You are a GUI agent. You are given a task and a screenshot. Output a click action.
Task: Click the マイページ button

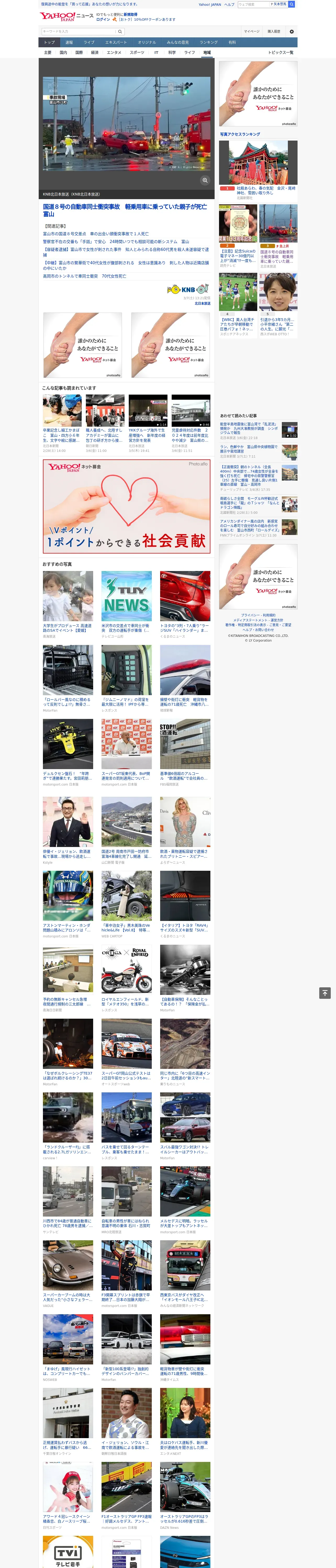[252, 31]
